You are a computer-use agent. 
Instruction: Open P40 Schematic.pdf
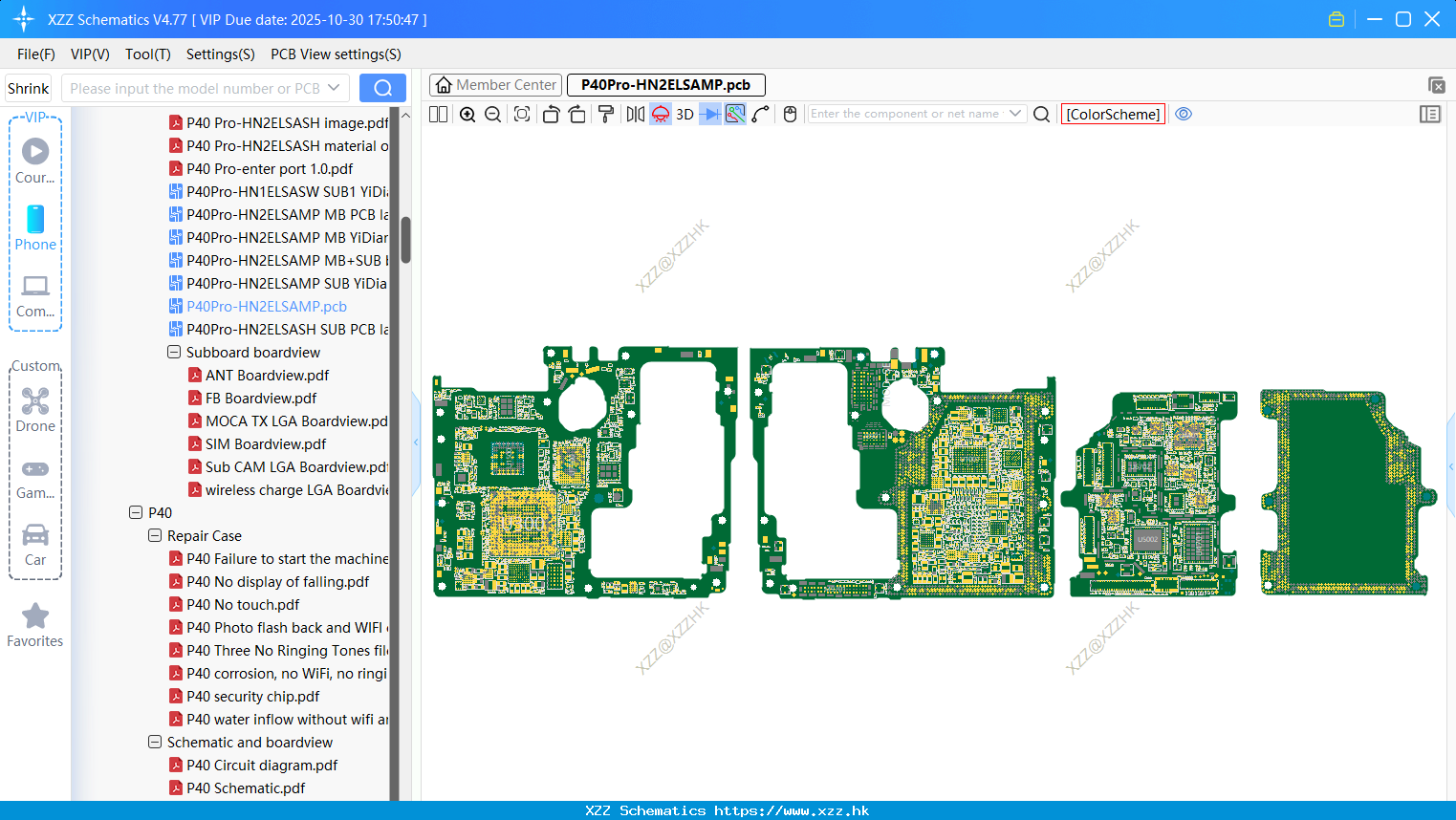246,788
